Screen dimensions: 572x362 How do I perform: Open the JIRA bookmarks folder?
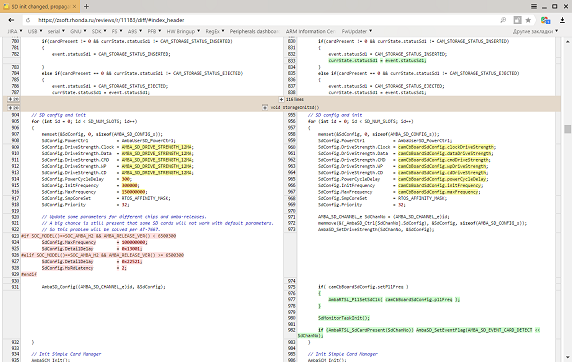click(15, 31)
